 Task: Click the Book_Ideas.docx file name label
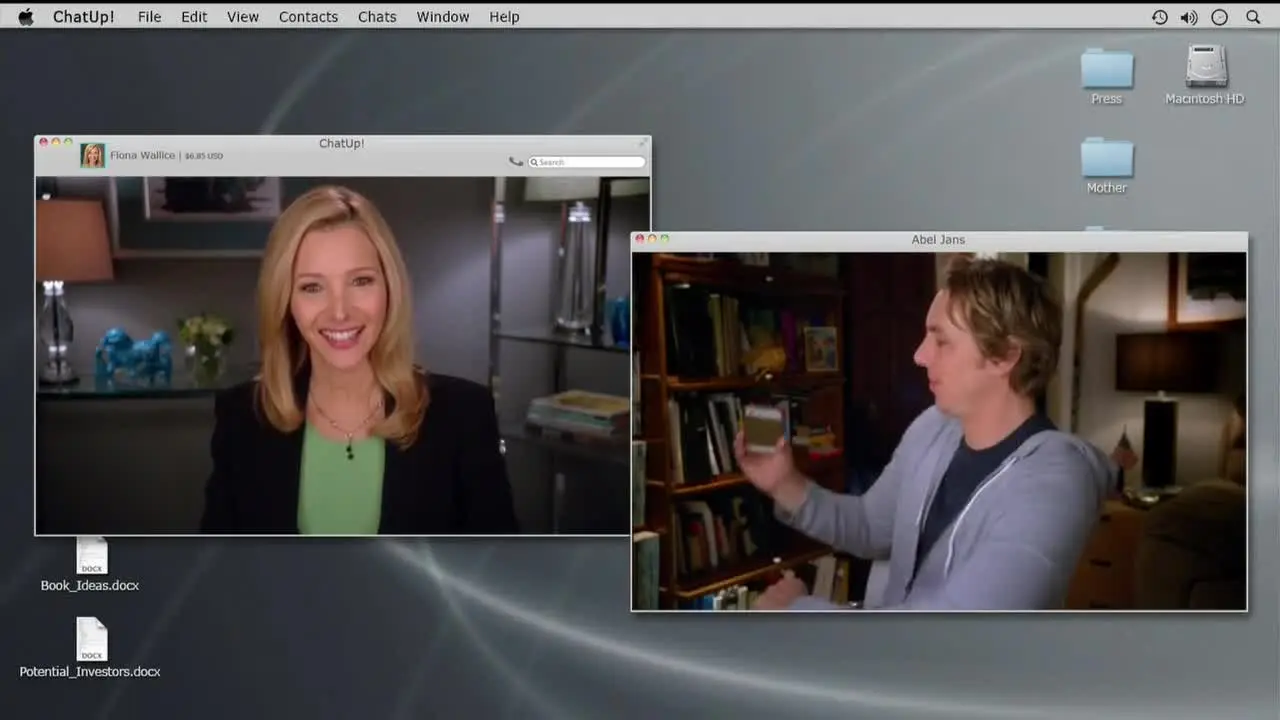coord(90,586)
